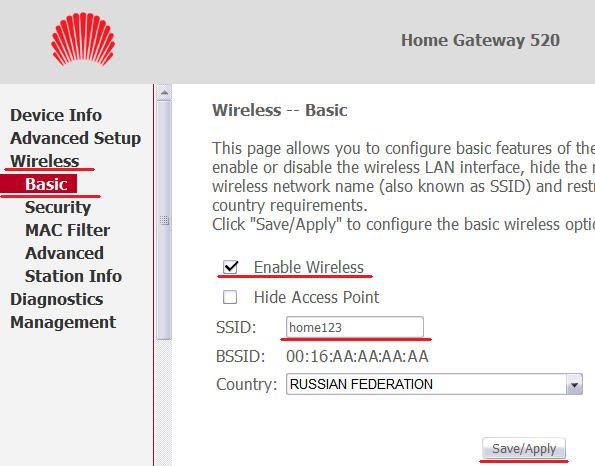This screenshot has width=595, height=466.
Task: Open the wireless Advanced settings page
Action: click(64, 253)
